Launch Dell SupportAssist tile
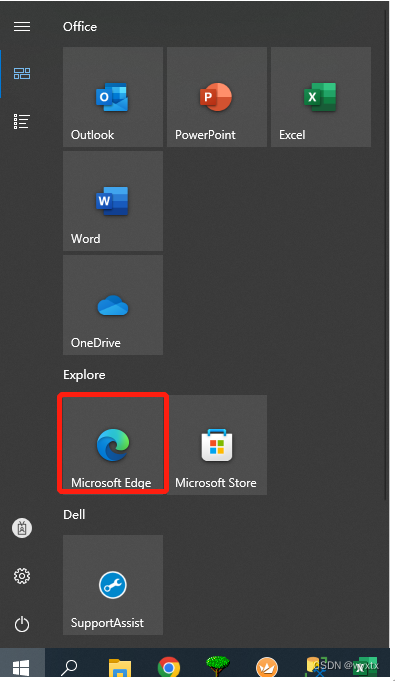The image size is (395, 681). tap(113, 585)
